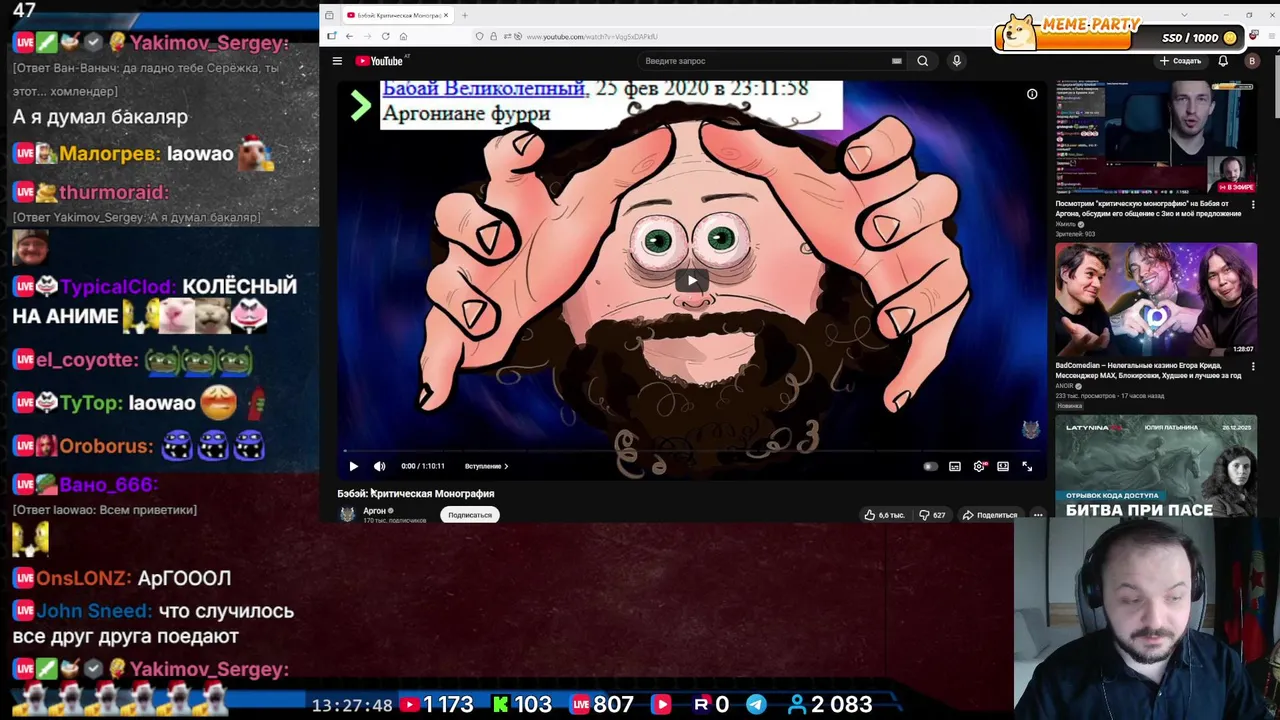The height and width of the screenshot is (720, 1280).
Task: Click the John Sneed chat username
Action: pos(94,611)
